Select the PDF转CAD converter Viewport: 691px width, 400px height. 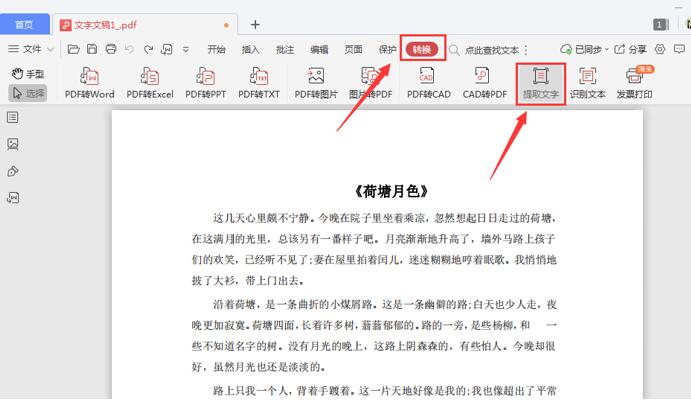(428, 83)
